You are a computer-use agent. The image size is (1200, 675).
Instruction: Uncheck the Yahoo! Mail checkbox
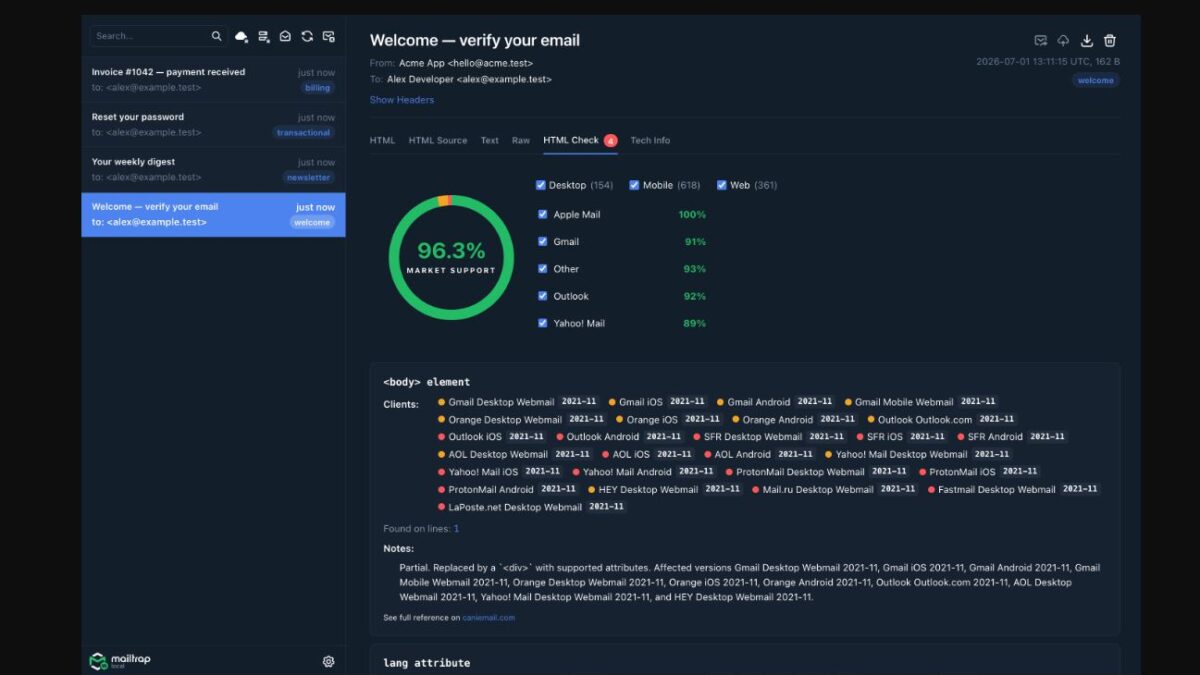point(543,323)
